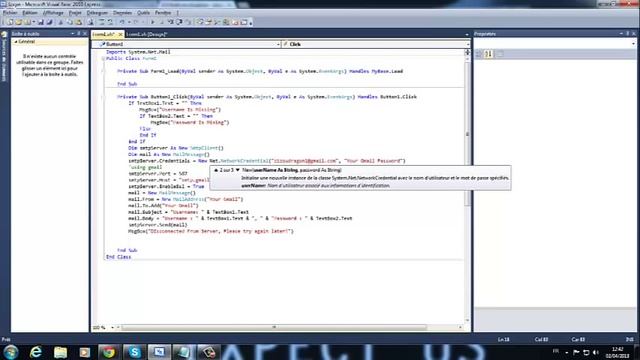
Task: Collapse the Général toolbox group
Action: (16, 42)
